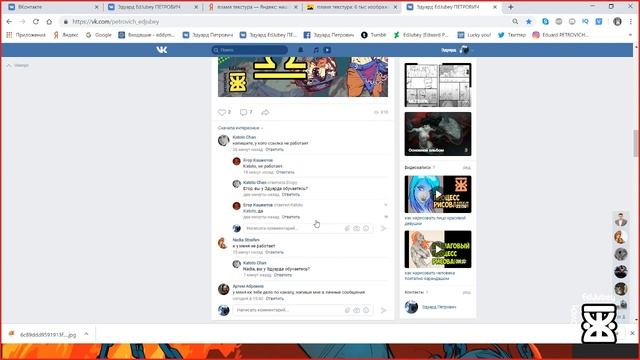Open the post image at the top
The width and height of the screenshot is (640, 360).
pos(303,77)
